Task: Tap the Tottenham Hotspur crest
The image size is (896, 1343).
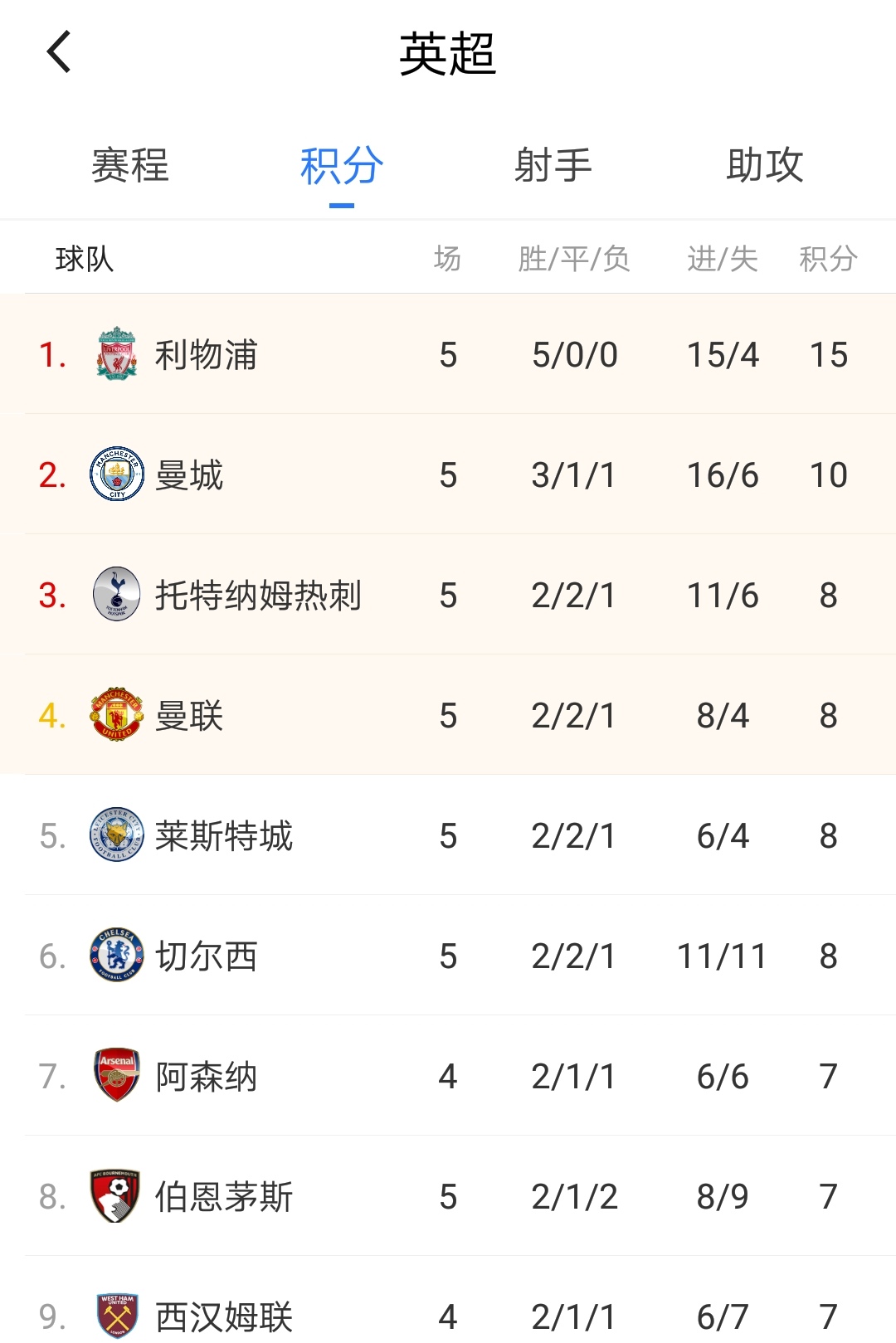Action: tap(117, 595)
